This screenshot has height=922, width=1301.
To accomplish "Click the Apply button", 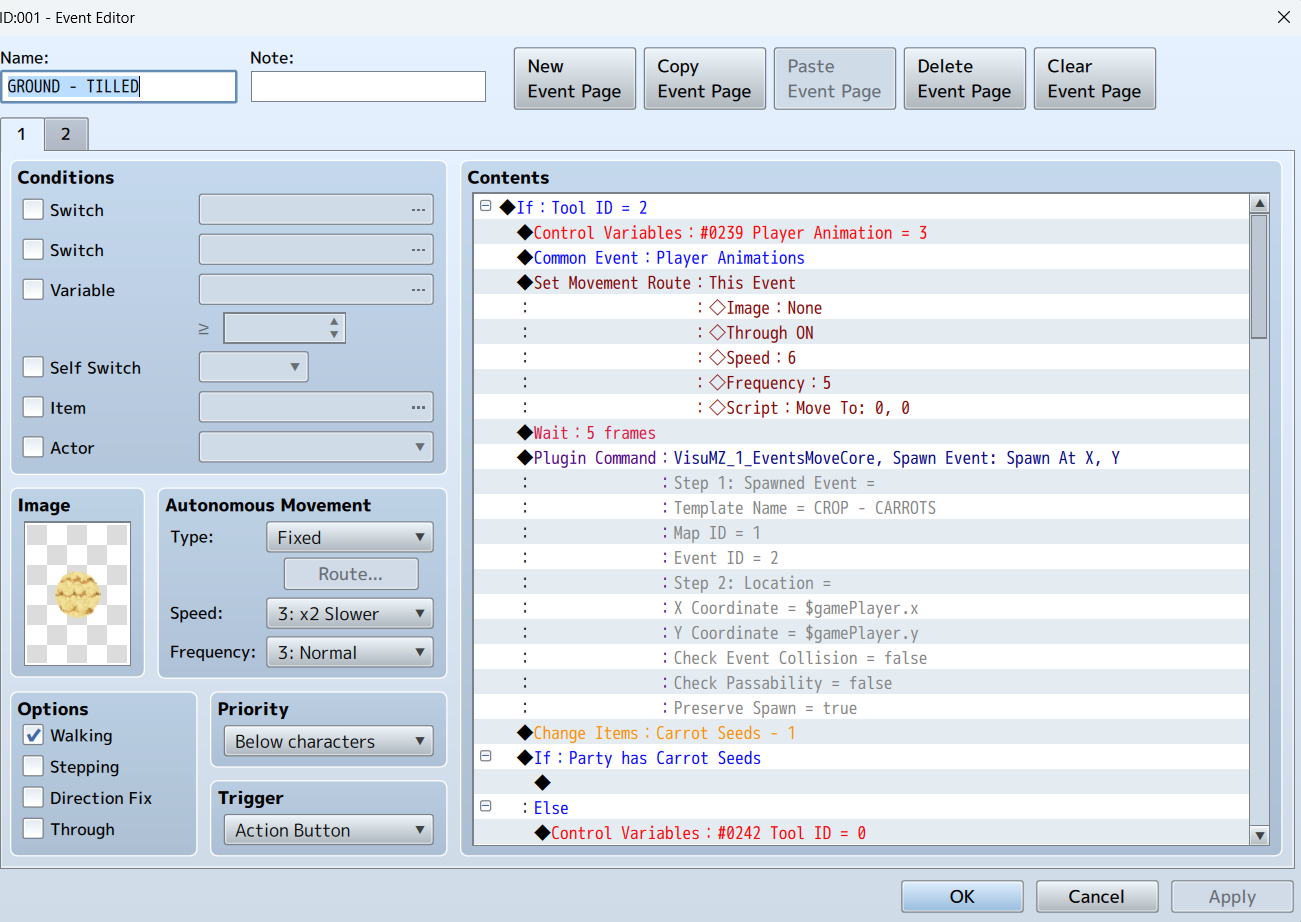I will (1232, 897).
